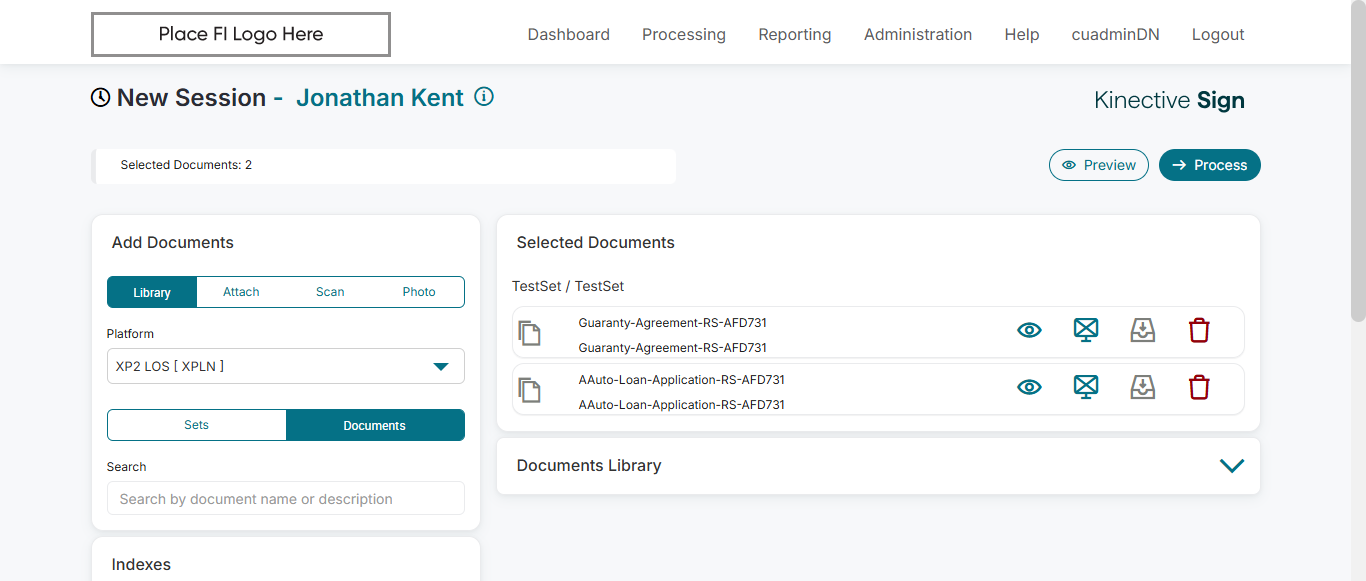1366x581 pixels.
Task: Click the inbox download icon for AAuto-Loan-Application
Action: 1143,387
